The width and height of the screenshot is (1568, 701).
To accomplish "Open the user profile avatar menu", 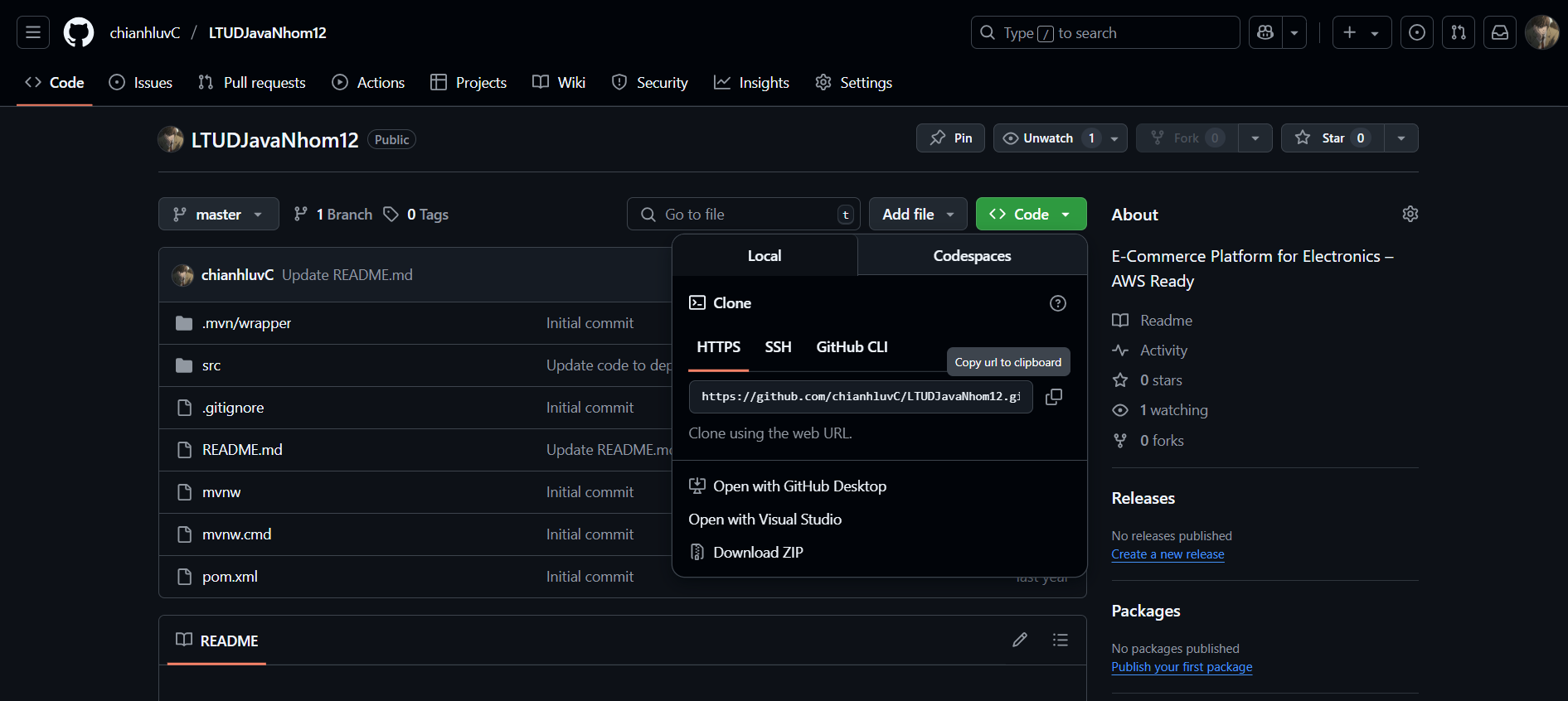I will (1542, 32).
